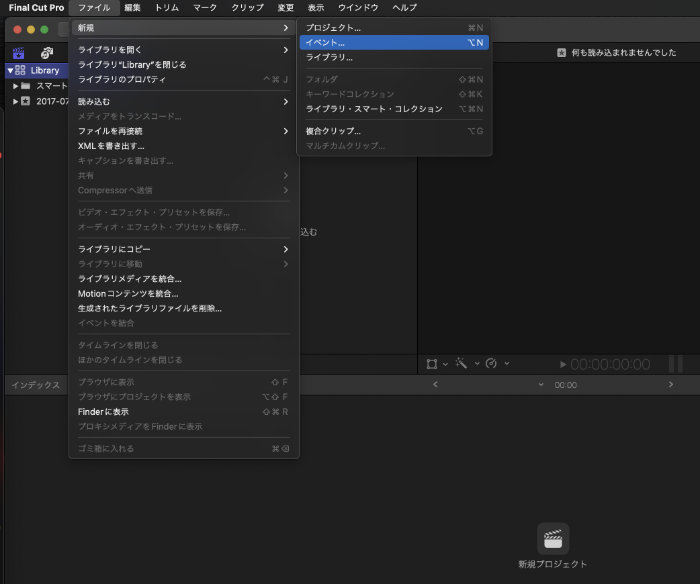Choose XMLを書き出す...
700x584 pixels.
pos(183,146)
